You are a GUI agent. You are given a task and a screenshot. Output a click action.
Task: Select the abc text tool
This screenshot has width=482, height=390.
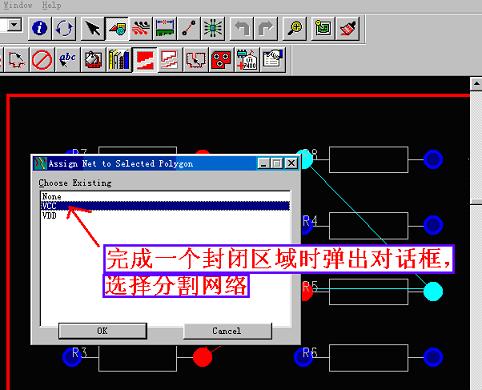[67, 60]
